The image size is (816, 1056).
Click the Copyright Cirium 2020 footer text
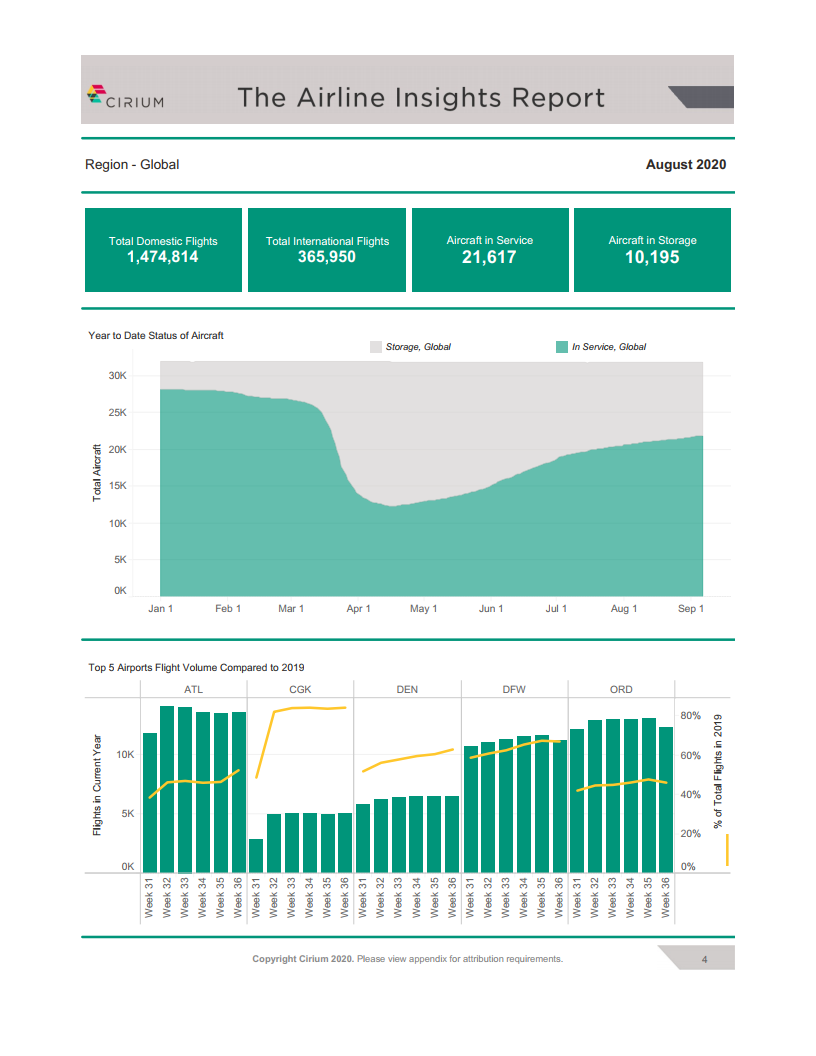coord(407,959)
